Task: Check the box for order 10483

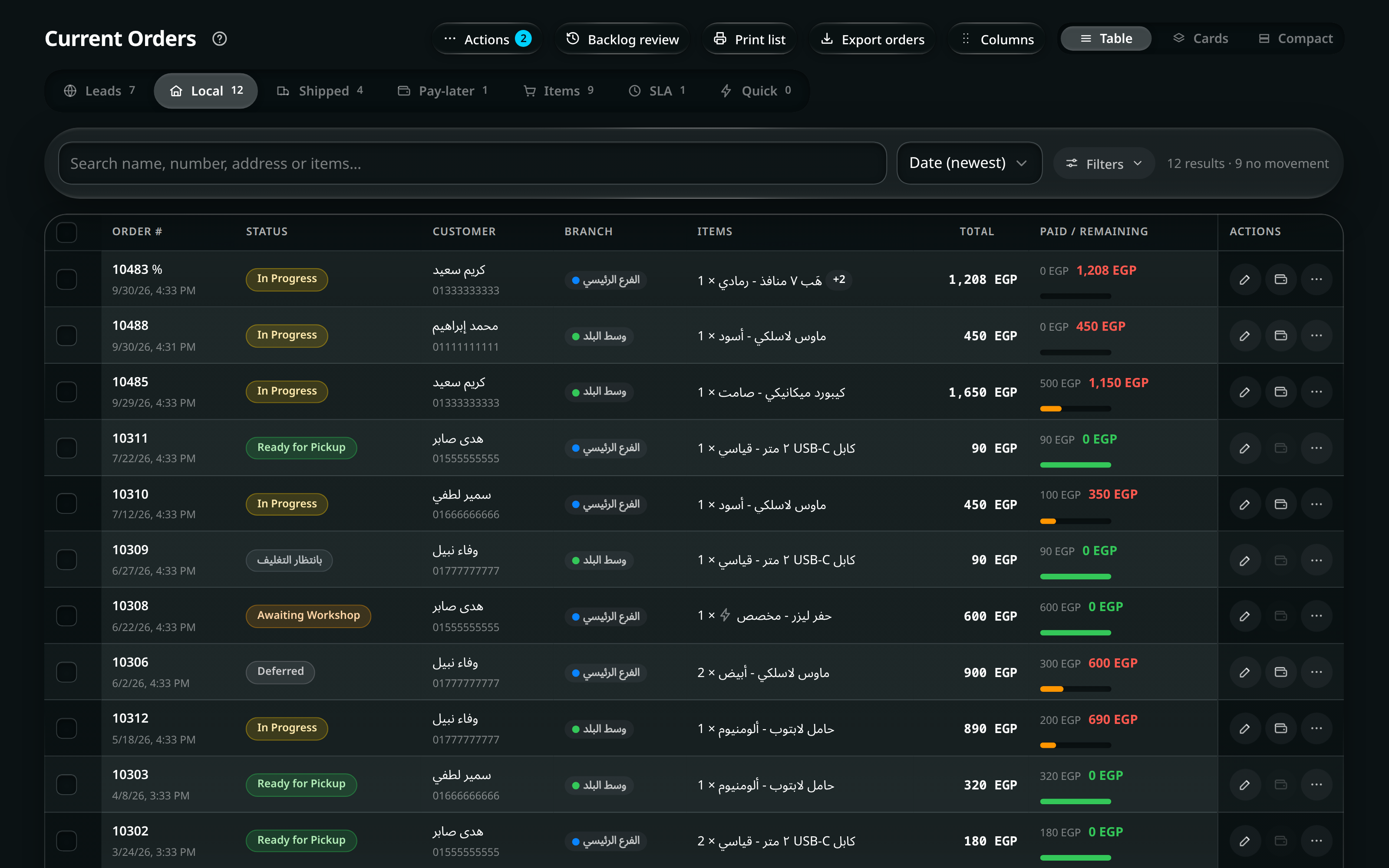Action: coord(66,279)
